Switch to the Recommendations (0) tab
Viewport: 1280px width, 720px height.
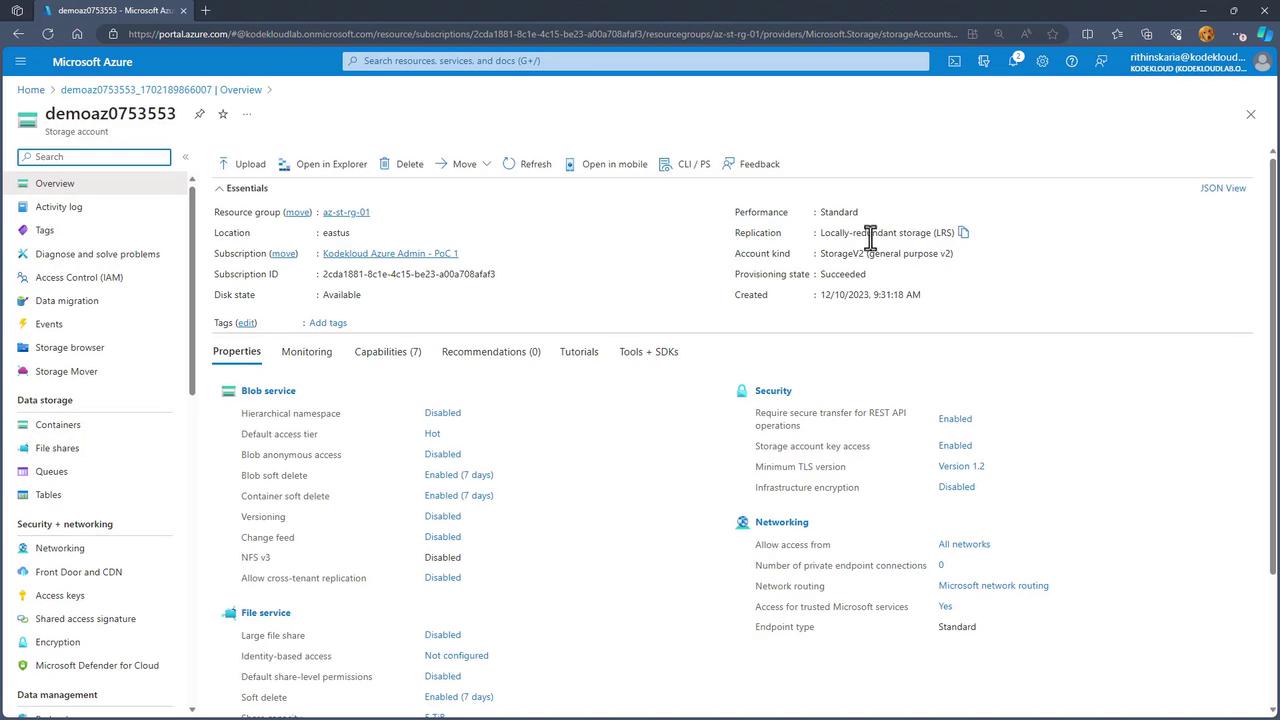tap(491, 352)
